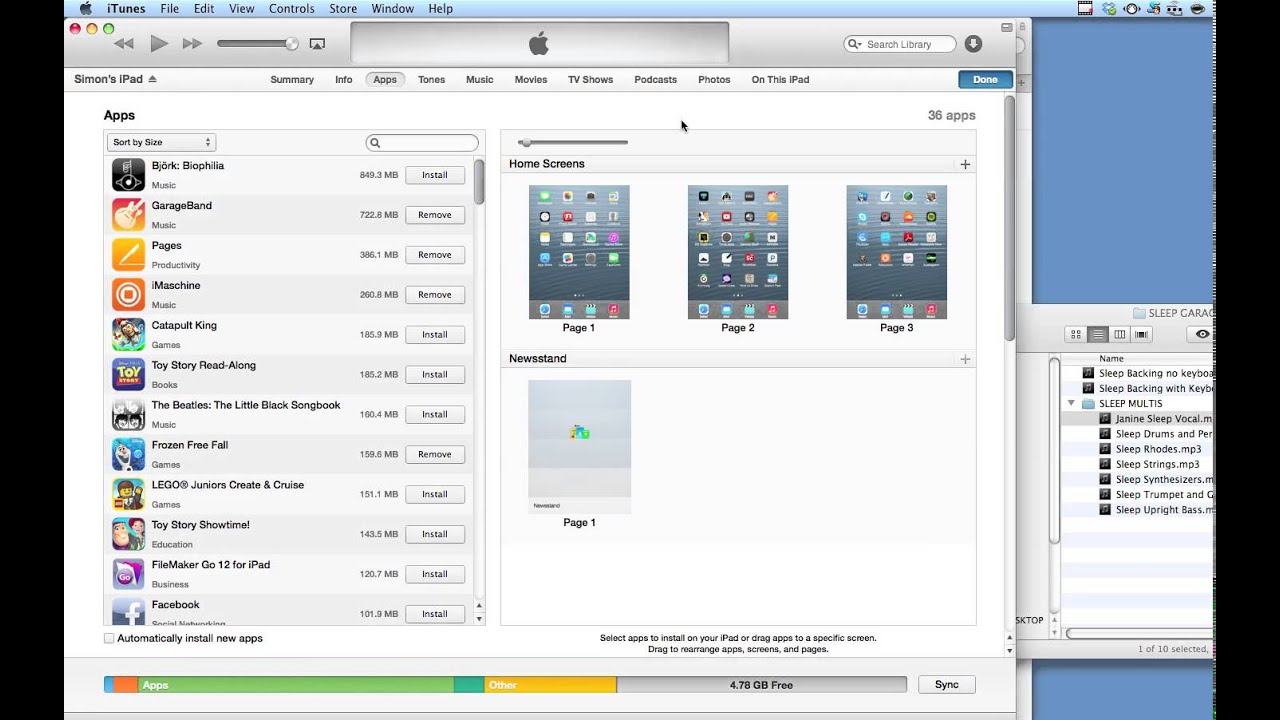Viewport: 1280px width, 720px height.
Task: Switch to the Info tab
Action: 343,79
